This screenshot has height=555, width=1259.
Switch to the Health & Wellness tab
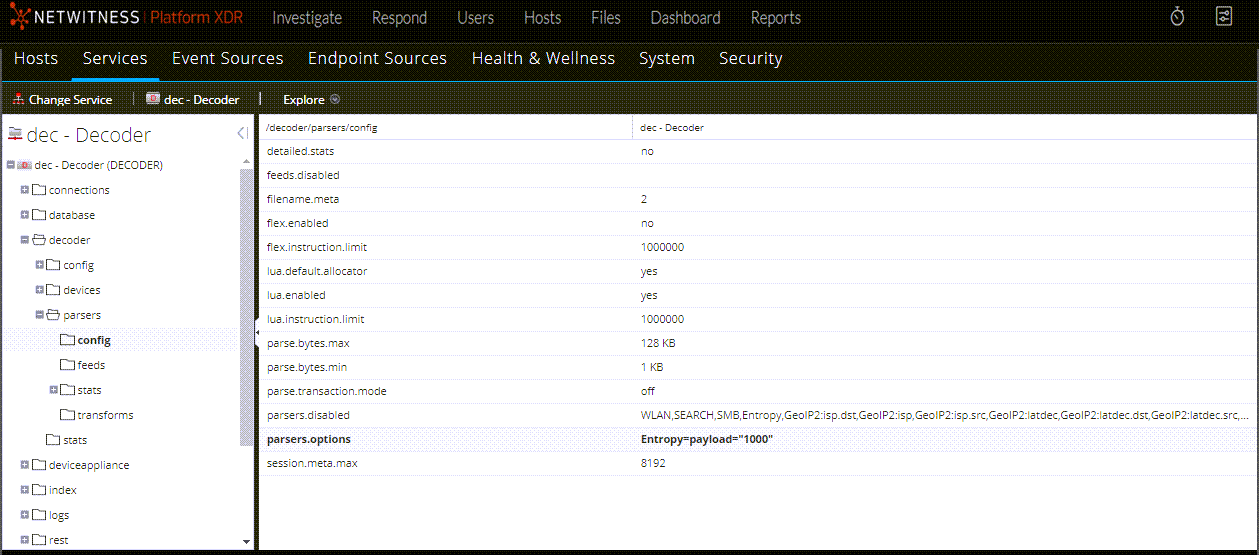click(543, 59)
